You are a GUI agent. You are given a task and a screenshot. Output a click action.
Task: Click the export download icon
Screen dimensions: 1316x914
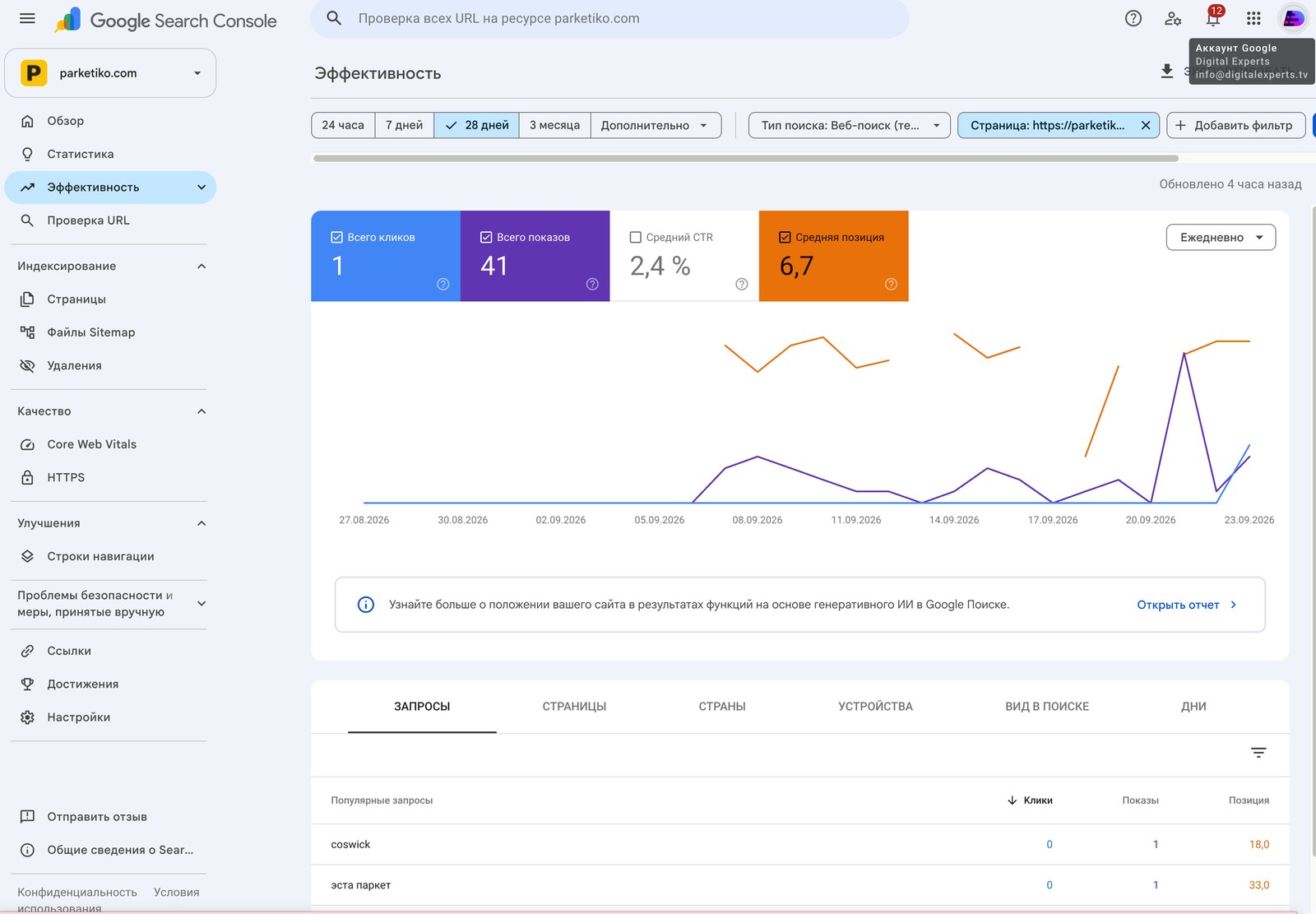coord(1166,72)
